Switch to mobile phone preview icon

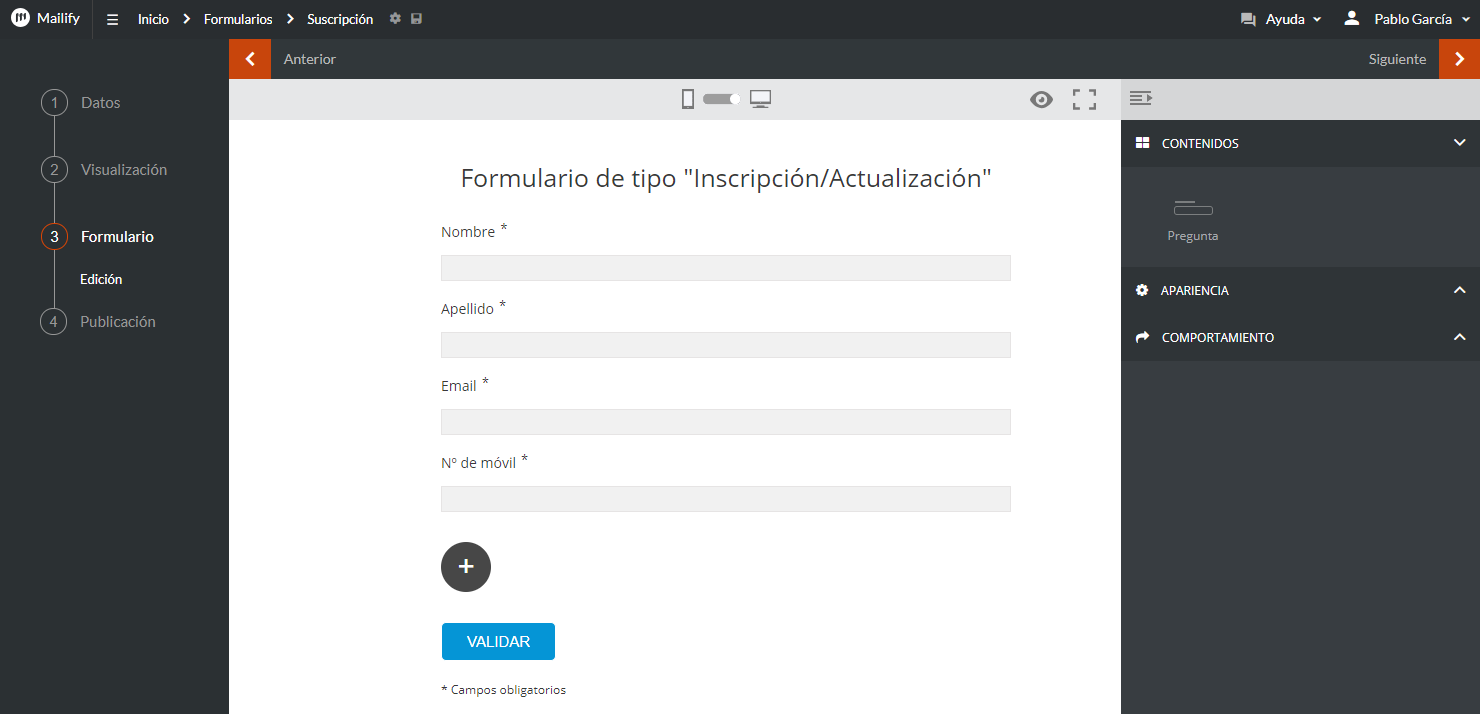(688, 99)
